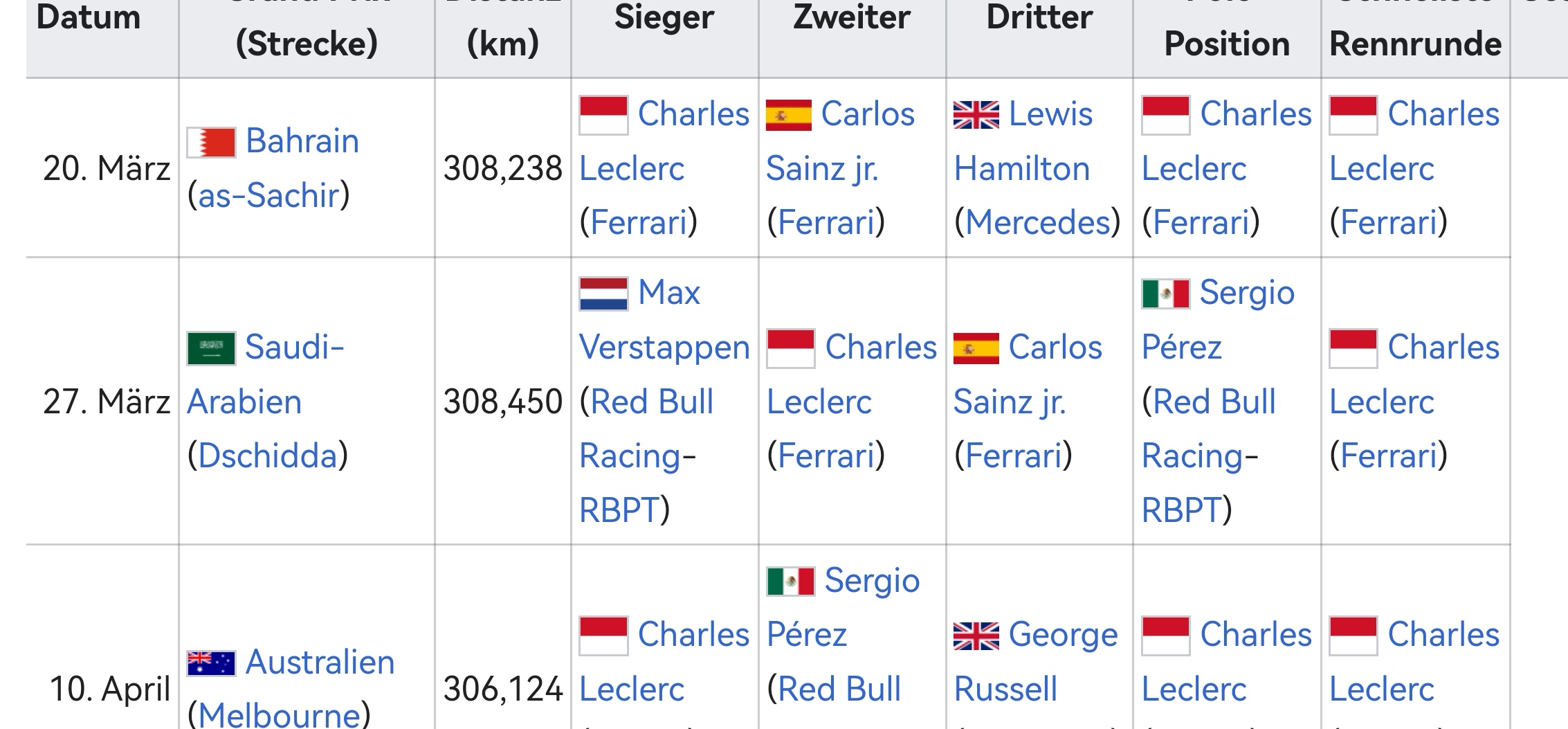Open the Mercedes team link
1568x729 pixels.
(1037, 223)
